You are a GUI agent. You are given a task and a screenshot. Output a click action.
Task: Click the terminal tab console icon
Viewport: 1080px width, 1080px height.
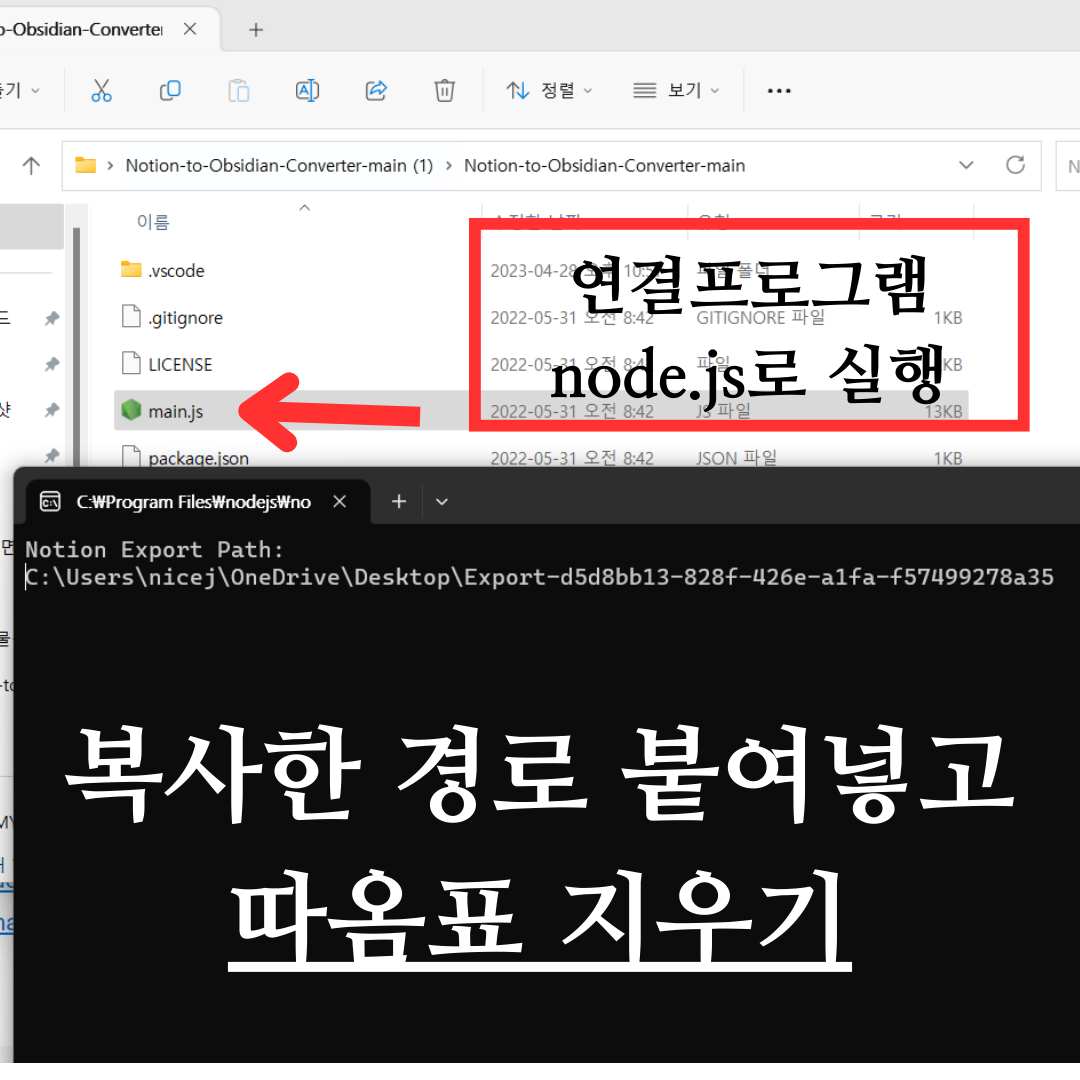pyautogui.click(x=50, y=502)
